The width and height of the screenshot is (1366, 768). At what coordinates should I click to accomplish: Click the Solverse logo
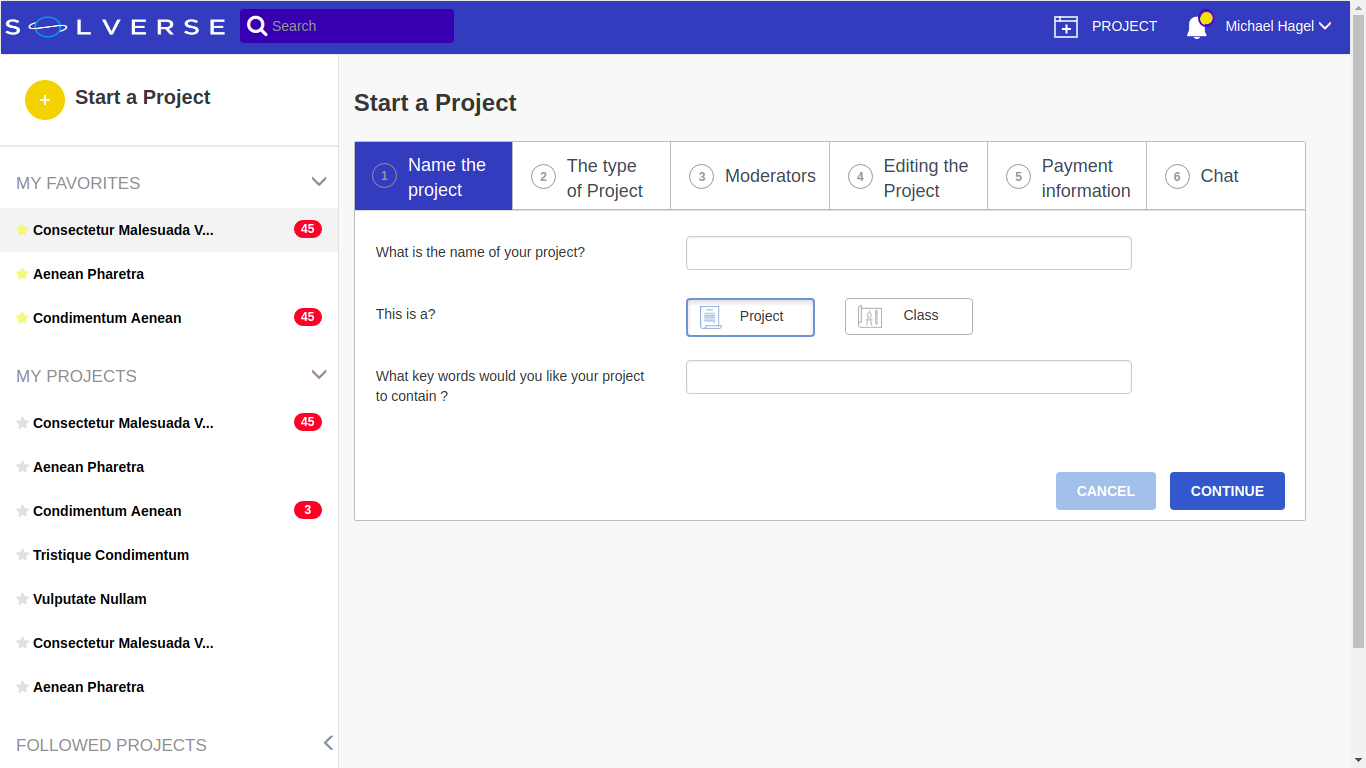116,27
